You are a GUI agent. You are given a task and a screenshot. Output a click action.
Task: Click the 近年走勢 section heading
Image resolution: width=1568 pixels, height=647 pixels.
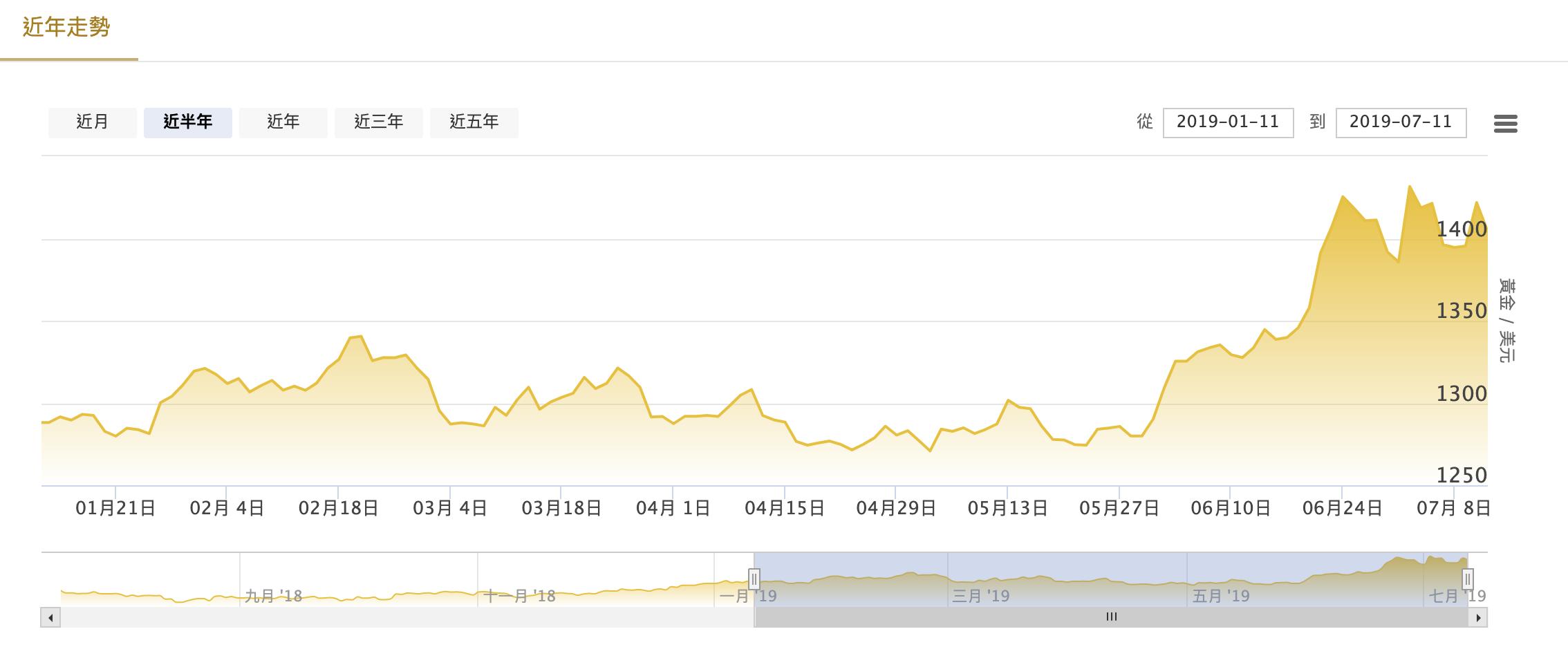coord(67,29)
